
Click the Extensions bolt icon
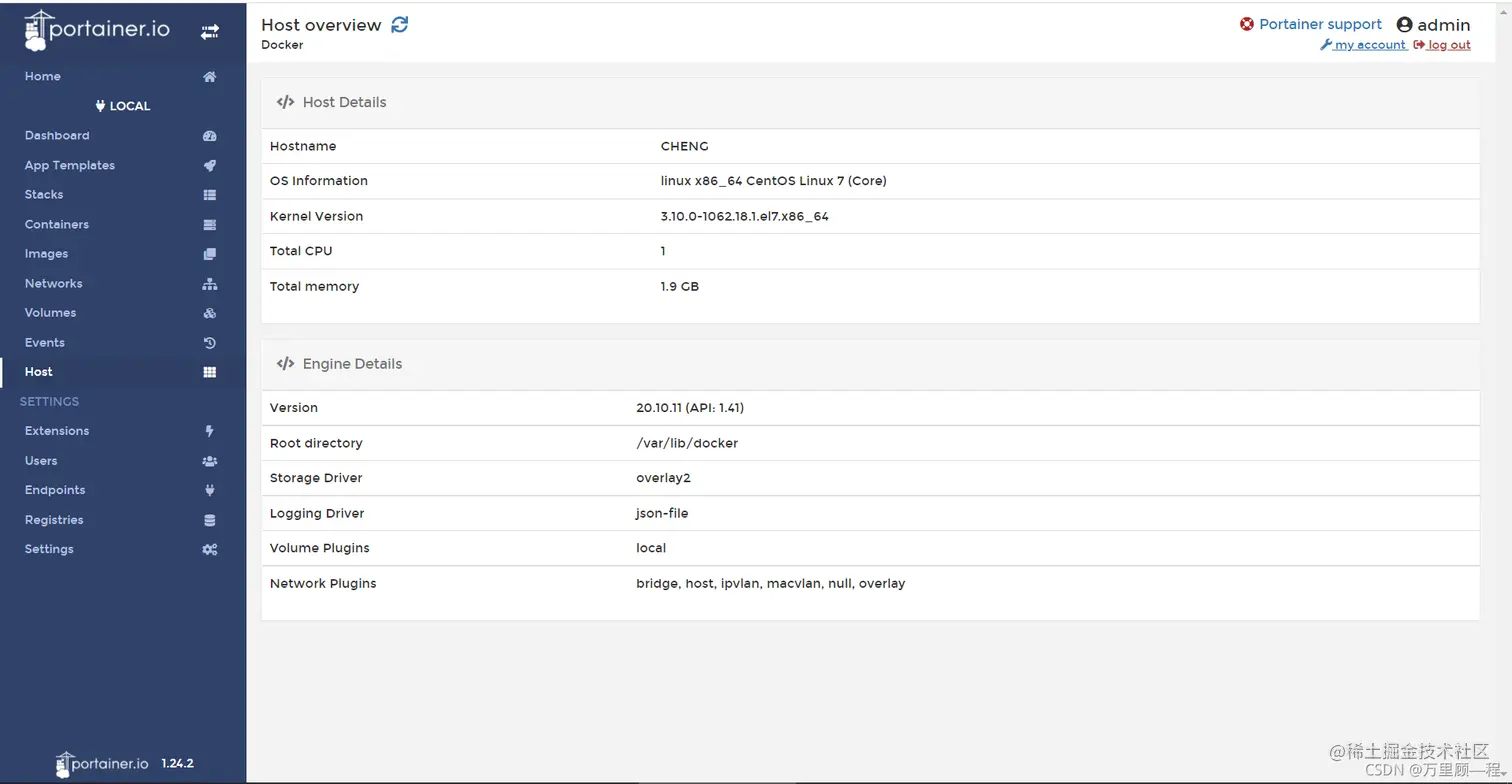209,431
